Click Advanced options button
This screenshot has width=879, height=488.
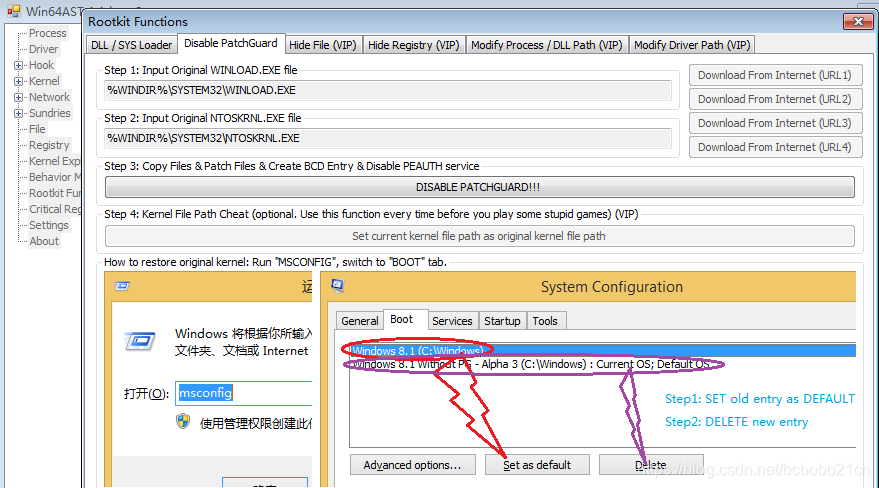pos(413,465)
